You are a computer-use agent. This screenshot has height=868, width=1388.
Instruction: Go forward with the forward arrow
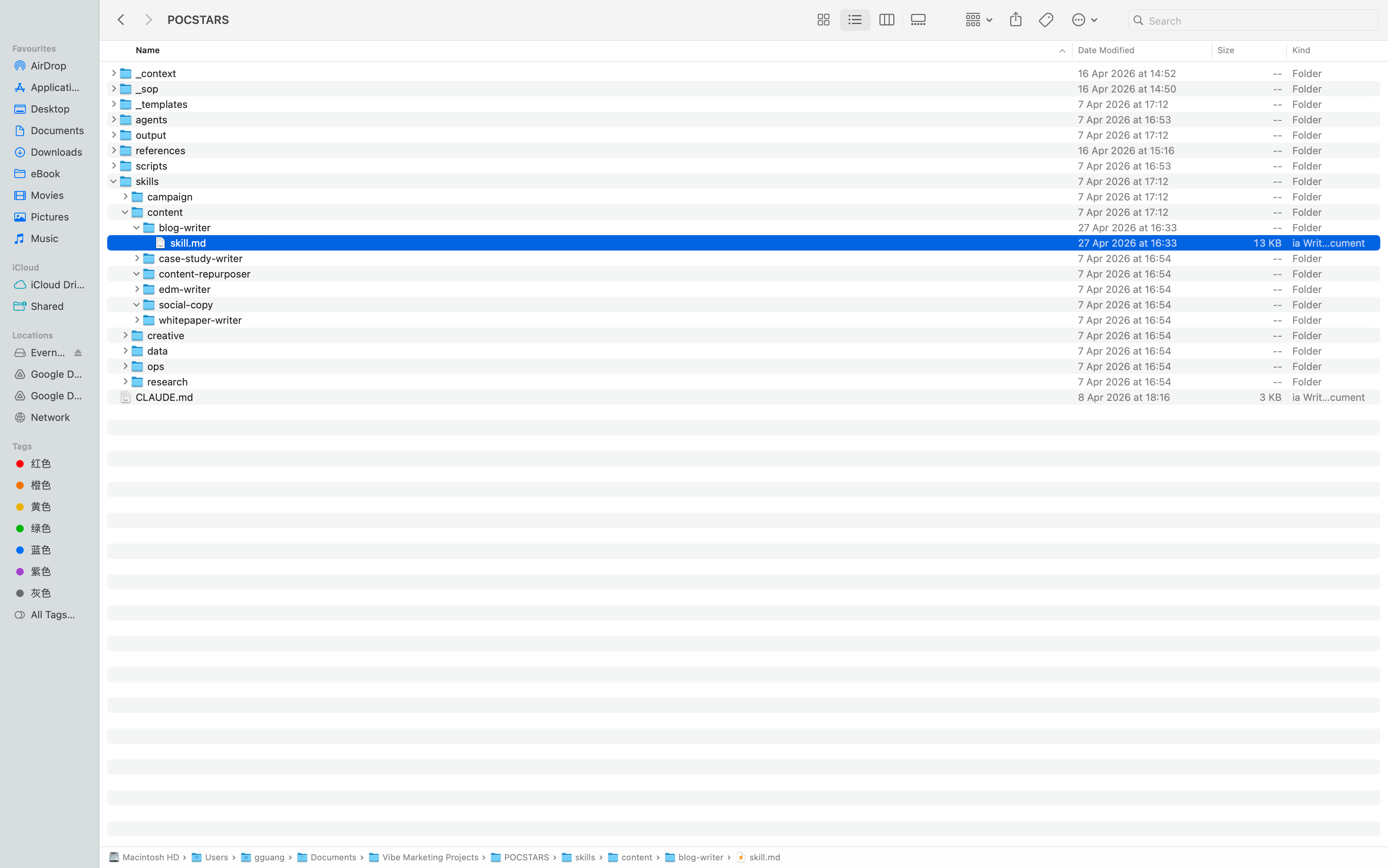tap(148, 20)
